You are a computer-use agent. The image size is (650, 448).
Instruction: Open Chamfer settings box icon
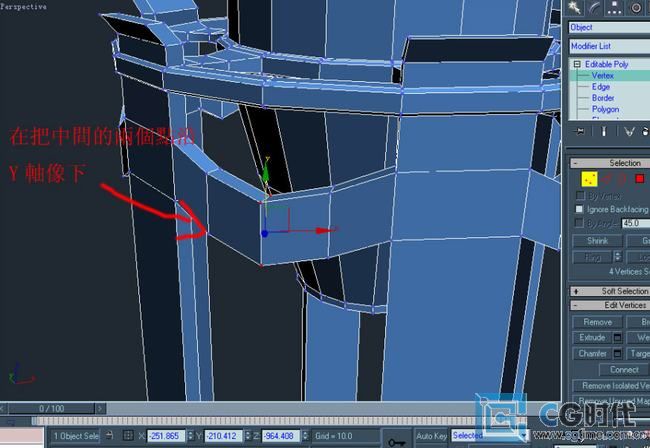618,354
